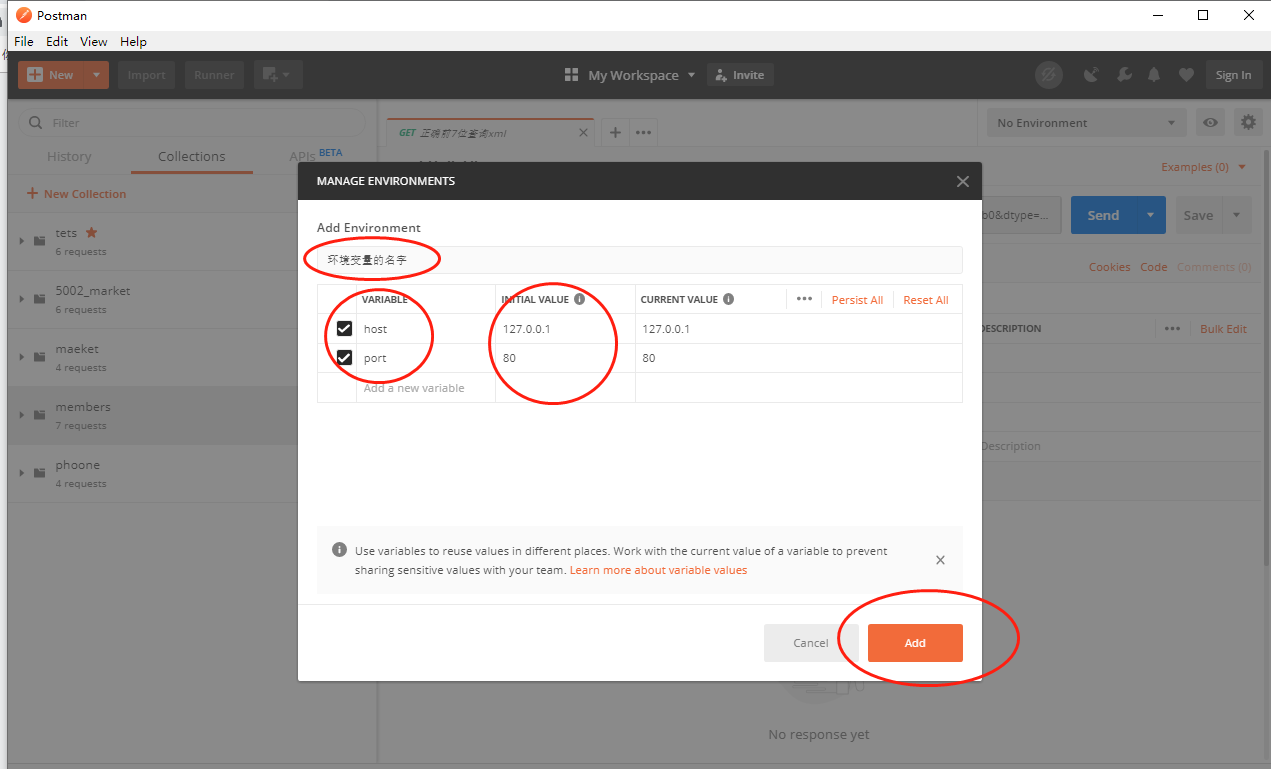Click the blue Send button

click(1104, 215)
